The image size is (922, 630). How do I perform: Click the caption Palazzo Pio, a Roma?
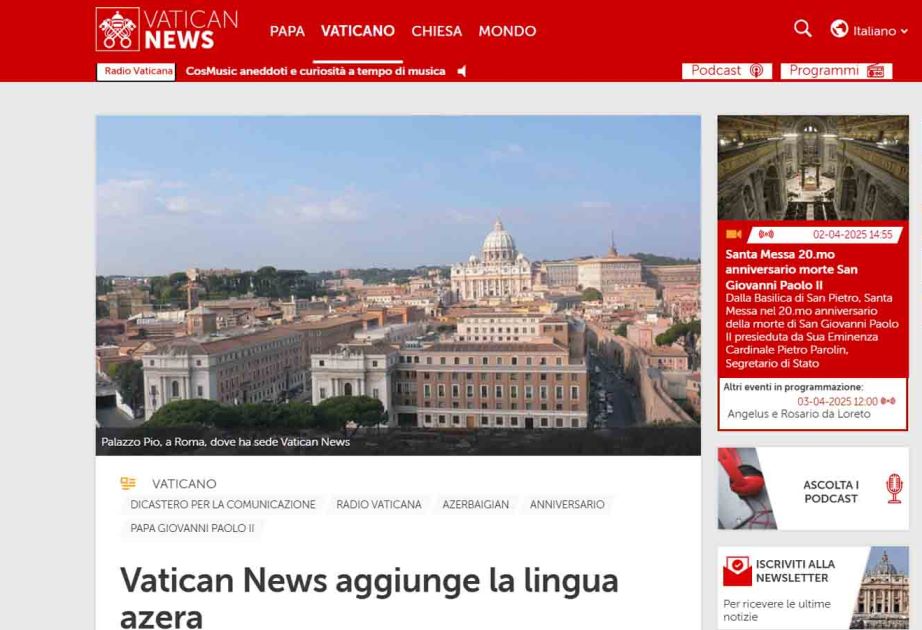point(225,442)
